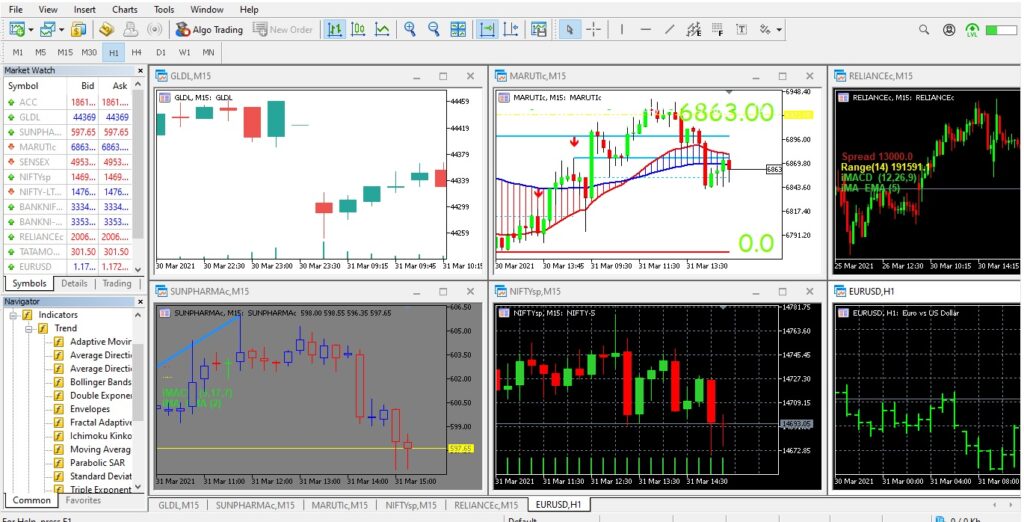Open the search magnifier icon
The height and width of the screenshot is (522, 1024).
[x=924, y=29]
